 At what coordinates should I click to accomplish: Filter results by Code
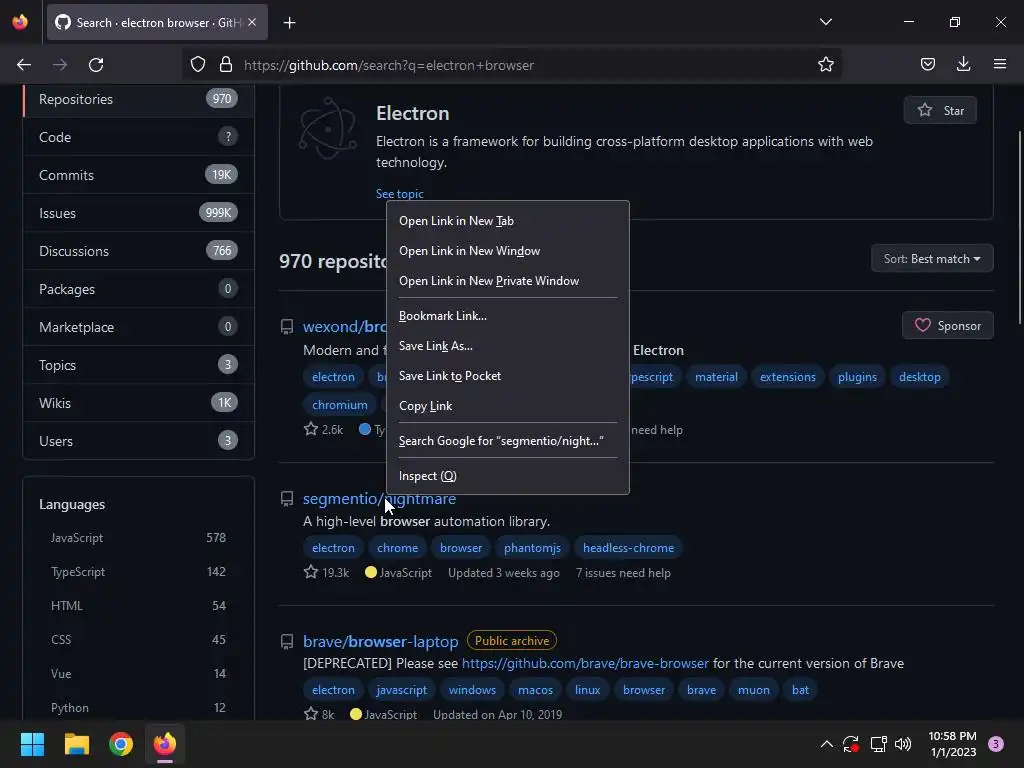click(138, 137)
